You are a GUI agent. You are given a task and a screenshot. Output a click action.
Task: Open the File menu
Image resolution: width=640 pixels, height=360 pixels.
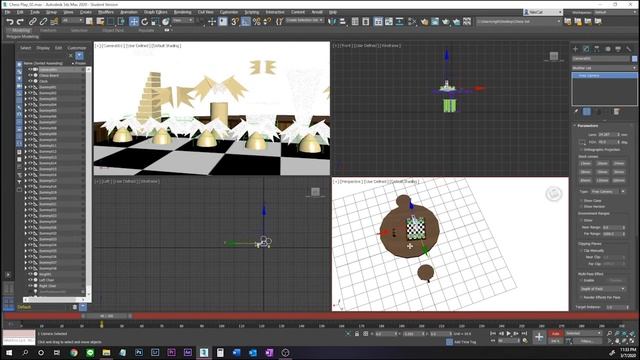[x=7, y=12]
